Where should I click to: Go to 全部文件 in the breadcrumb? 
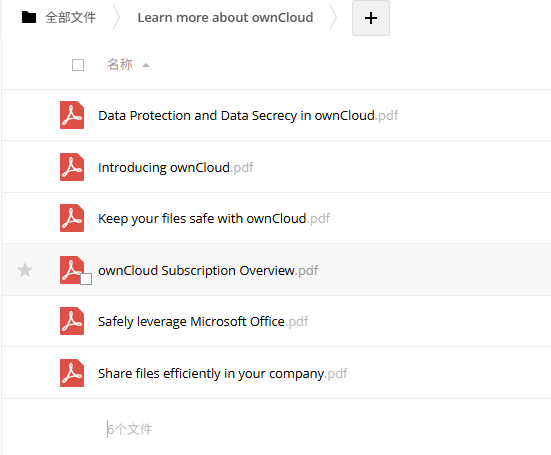[70, 17]
